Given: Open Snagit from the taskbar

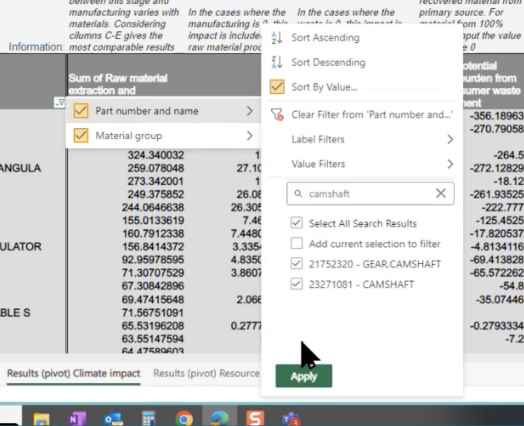Looking at the screenshot, I should 255,419.
